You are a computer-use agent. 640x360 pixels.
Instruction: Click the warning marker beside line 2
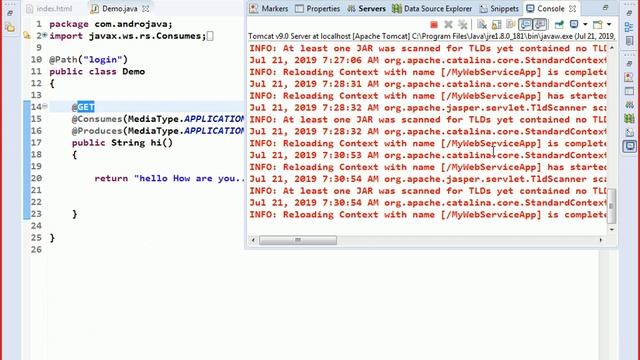click(27, 36)
